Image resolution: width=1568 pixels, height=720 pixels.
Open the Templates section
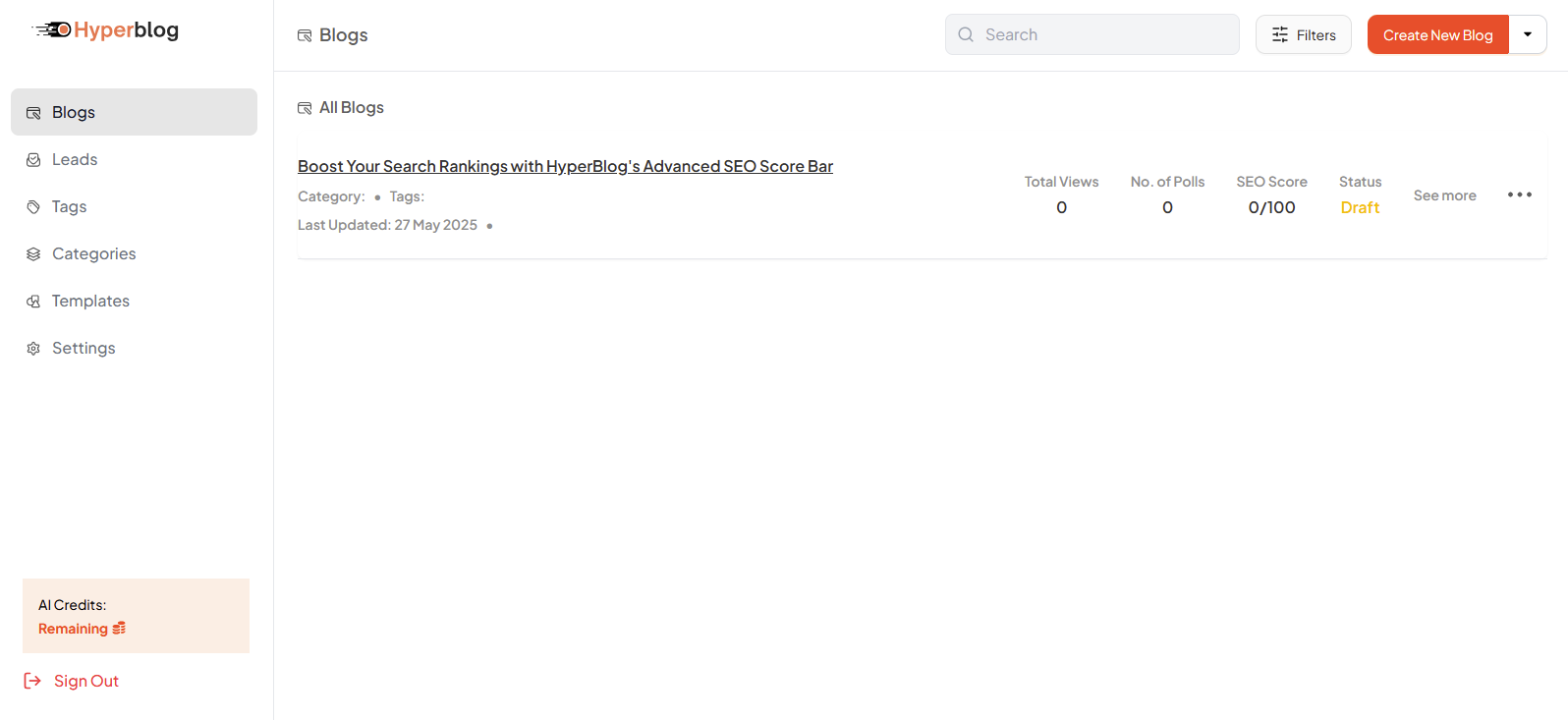[134, 301]
